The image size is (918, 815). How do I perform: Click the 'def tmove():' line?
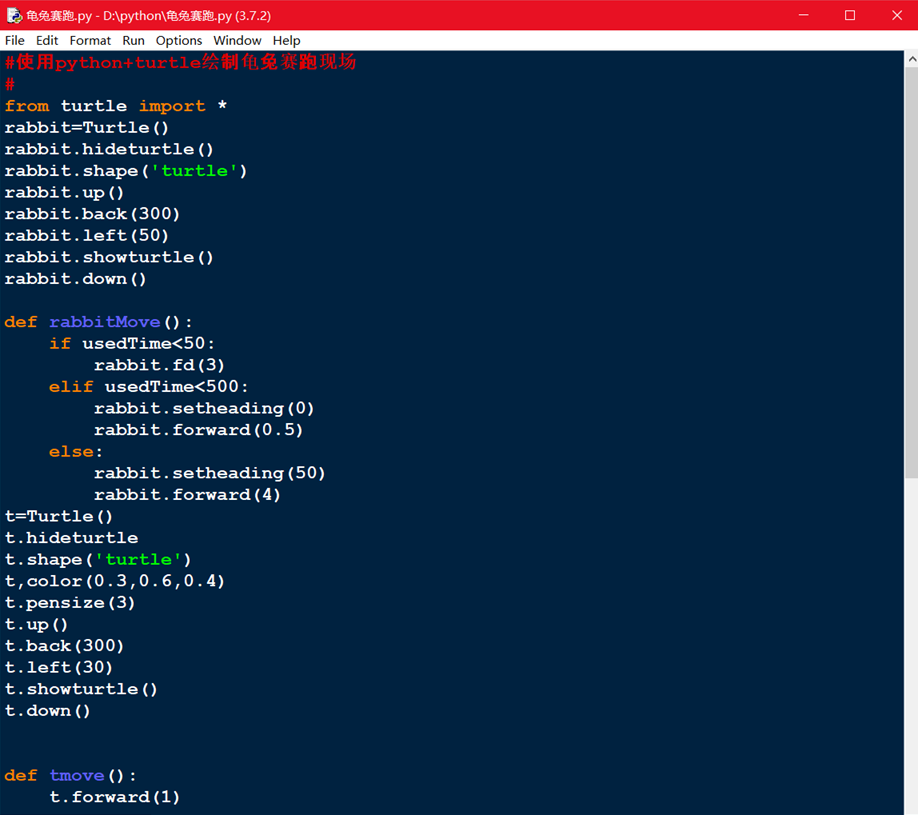tap(70, 776)
